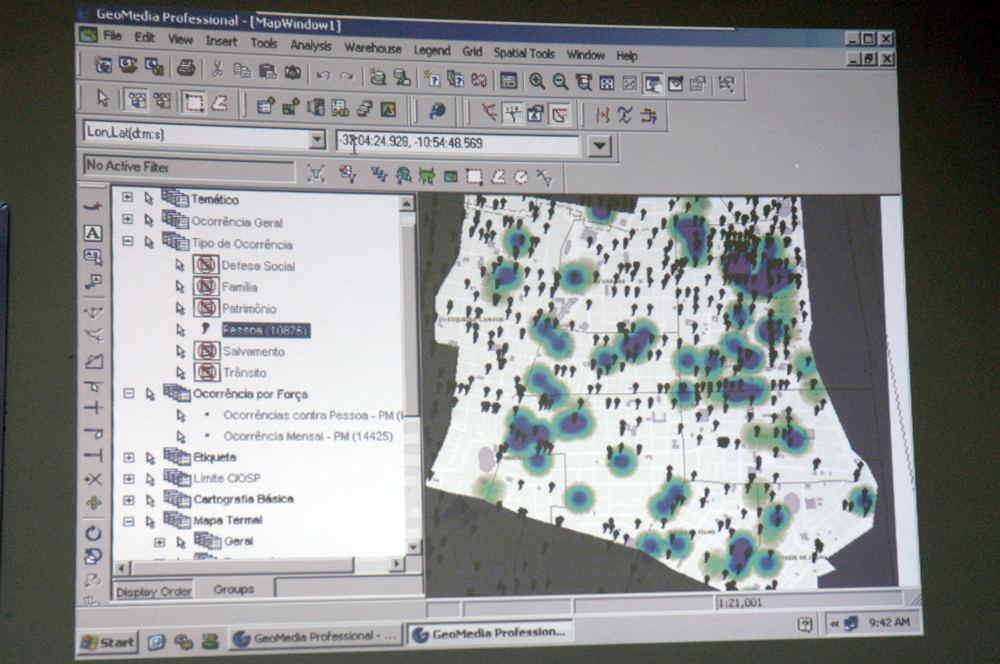This screenshot has width=1000, height=664.
Task: Click legend scroll right arrow
Action: [x=397, y=564]
